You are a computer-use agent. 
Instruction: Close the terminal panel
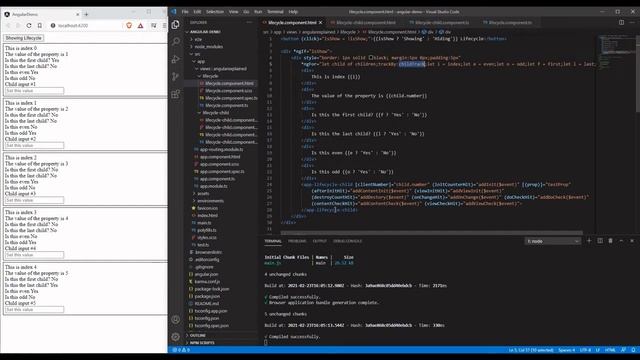tap(632, 241)
